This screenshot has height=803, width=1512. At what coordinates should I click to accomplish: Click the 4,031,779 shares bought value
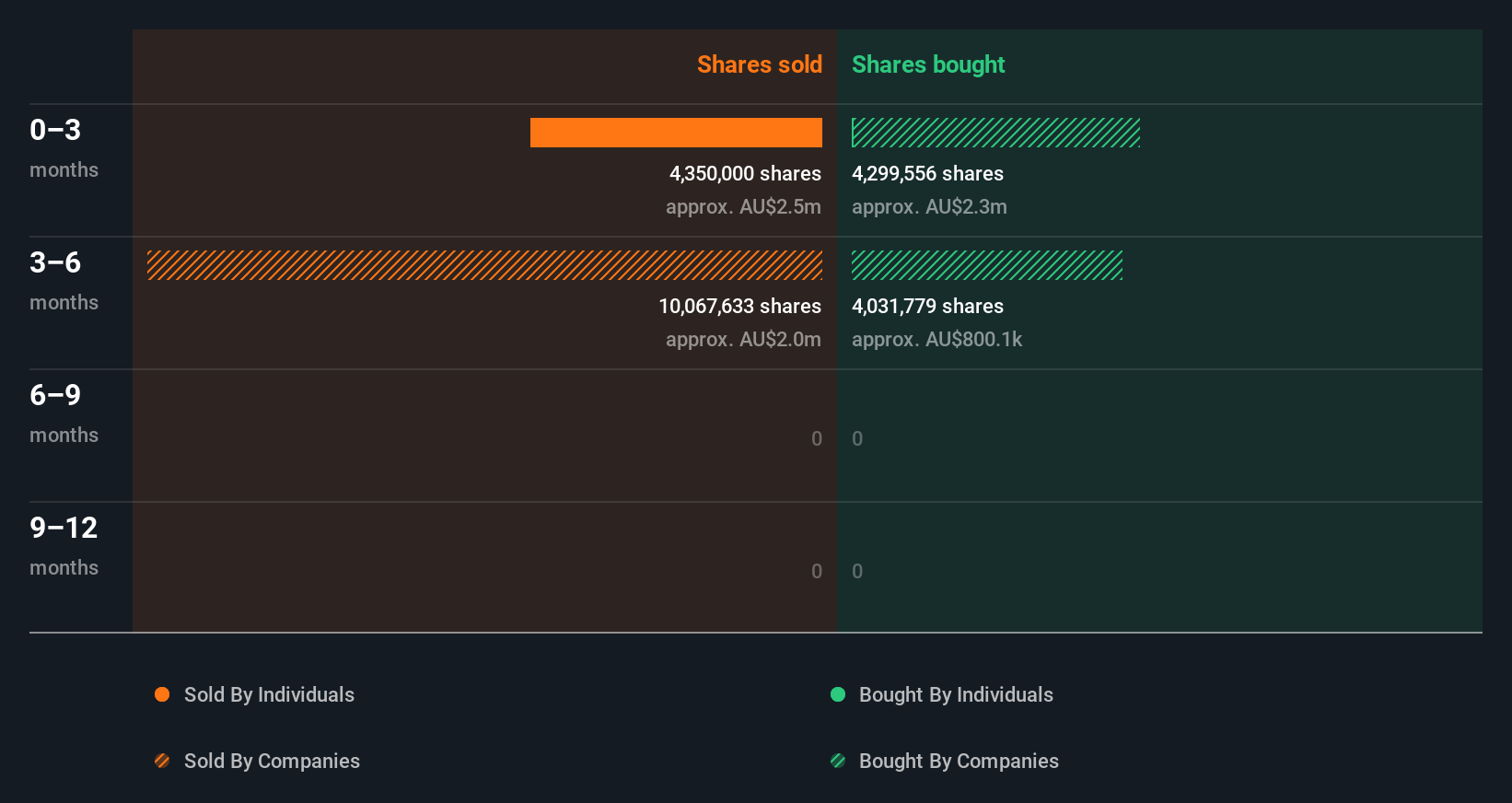(x=927, y=306)
